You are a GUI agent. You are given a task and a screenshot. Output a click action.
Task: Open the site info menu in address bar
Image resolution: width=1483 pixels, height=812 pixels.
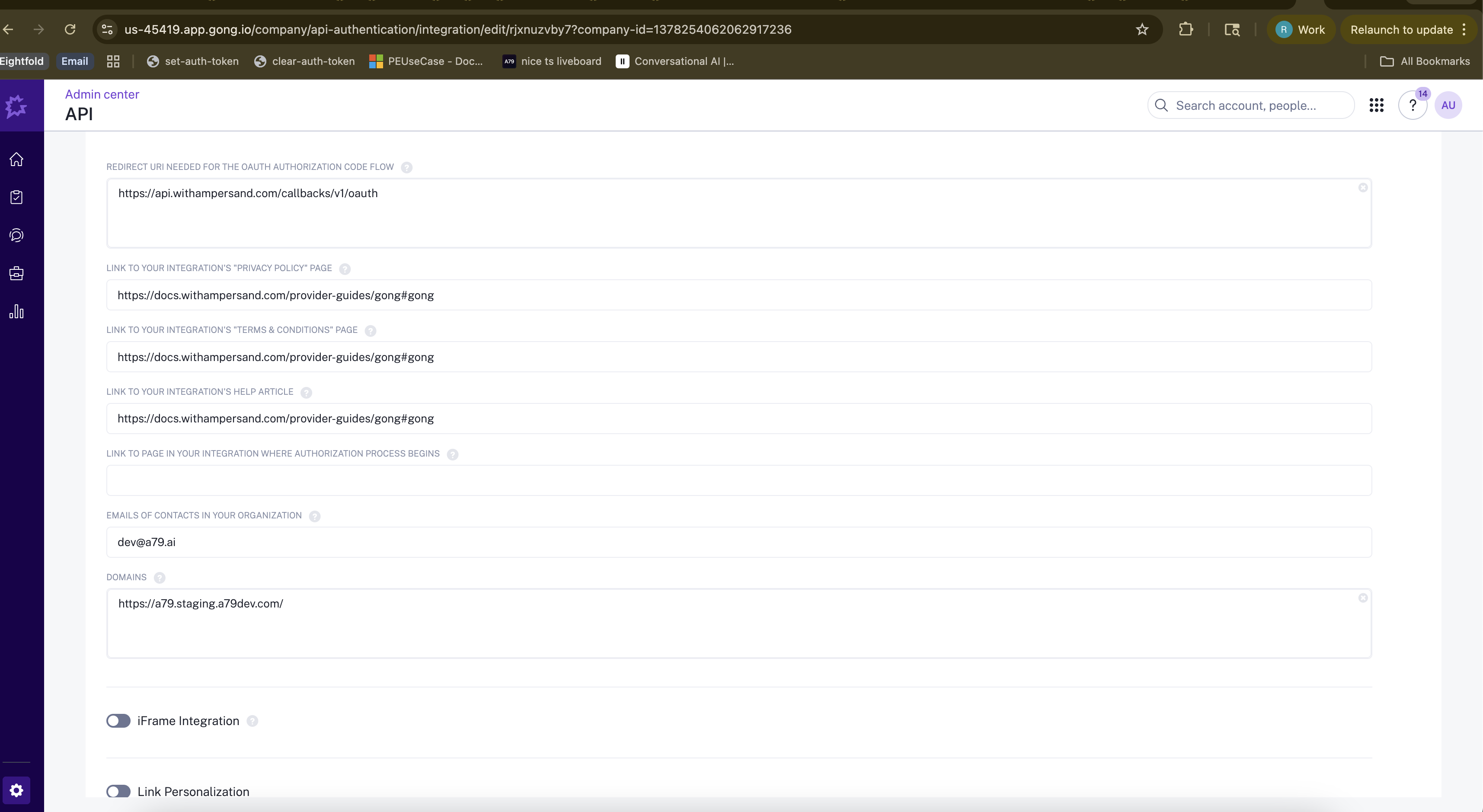106,29
